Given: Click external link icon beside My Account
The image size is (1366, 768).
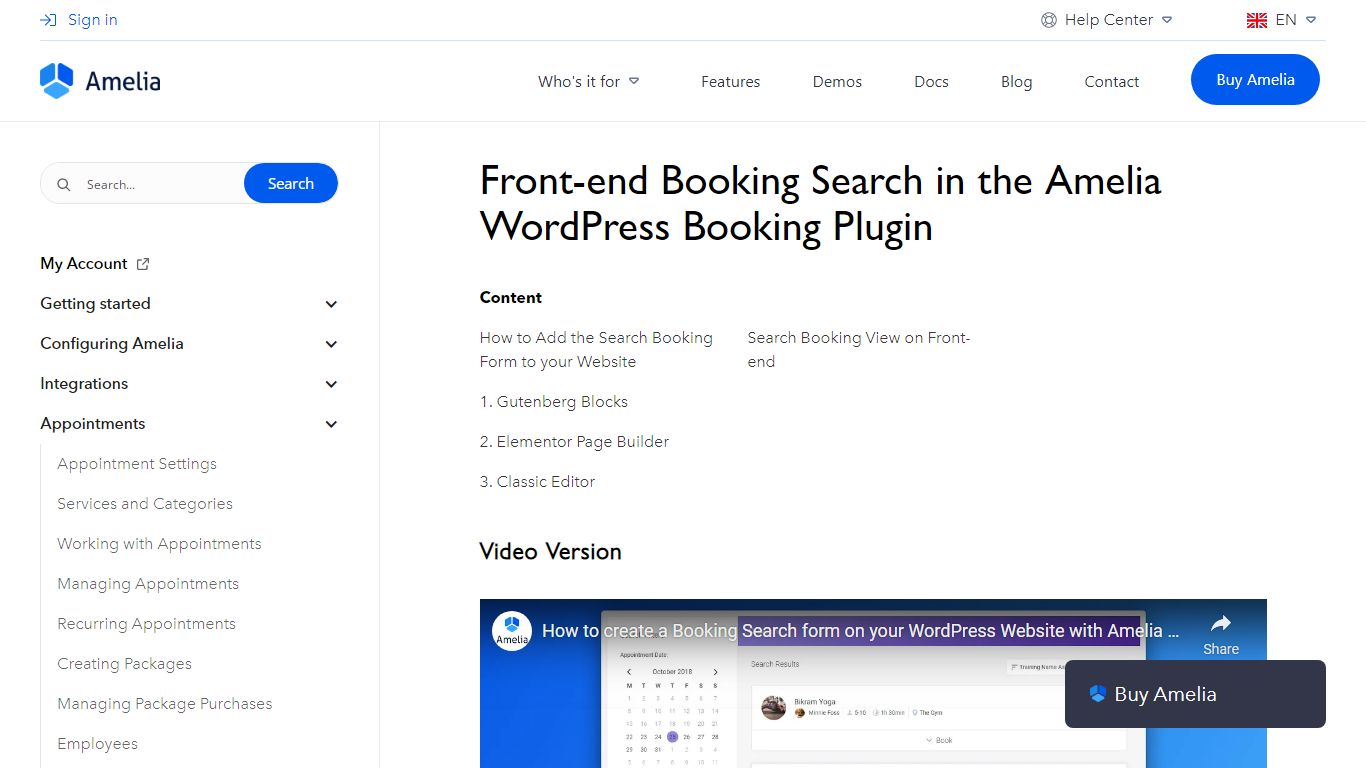Looking at the screenshot, I should 143,264.
